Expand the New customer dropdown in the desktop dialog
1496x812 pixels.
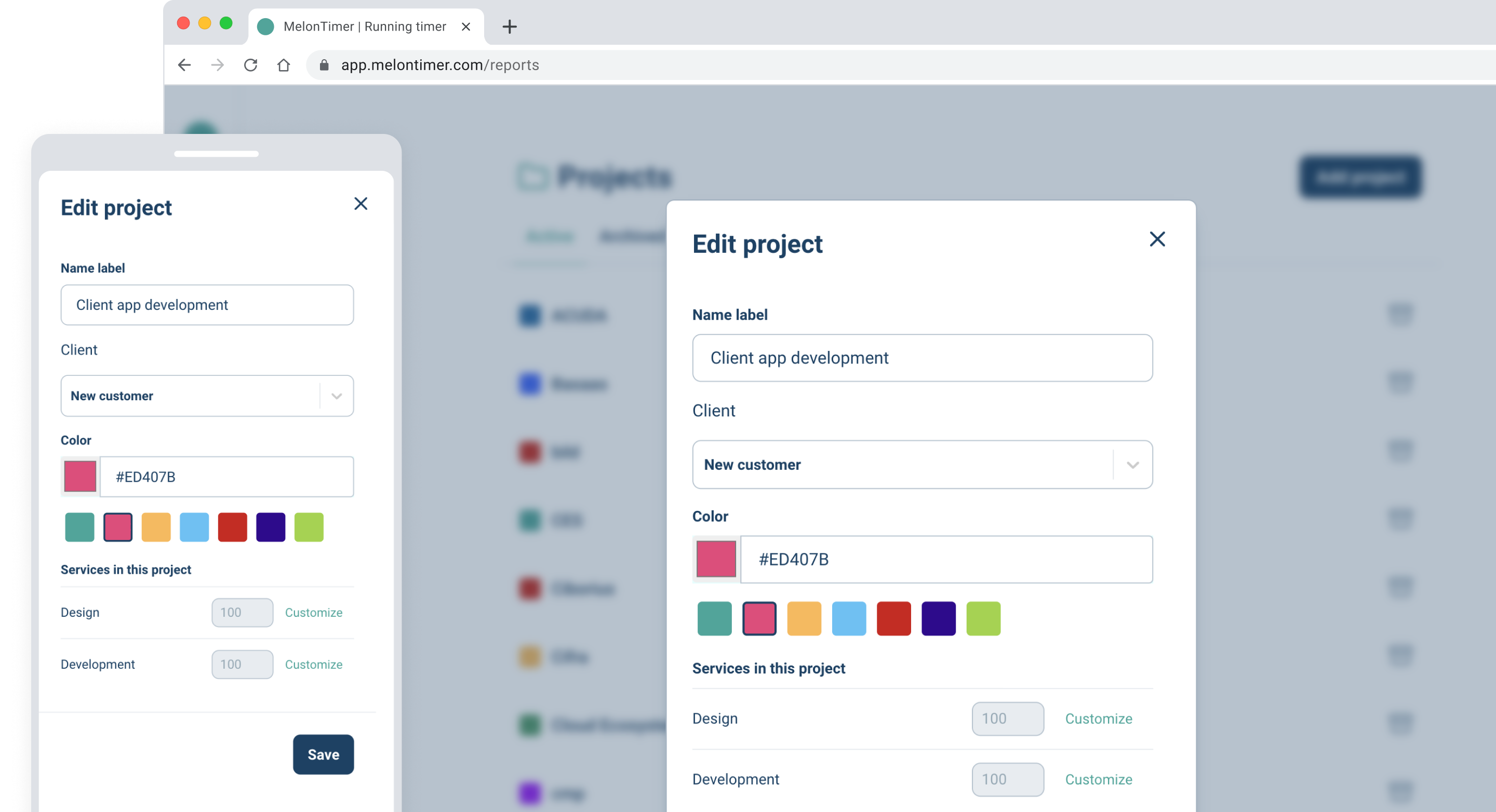pos(1132,465)
